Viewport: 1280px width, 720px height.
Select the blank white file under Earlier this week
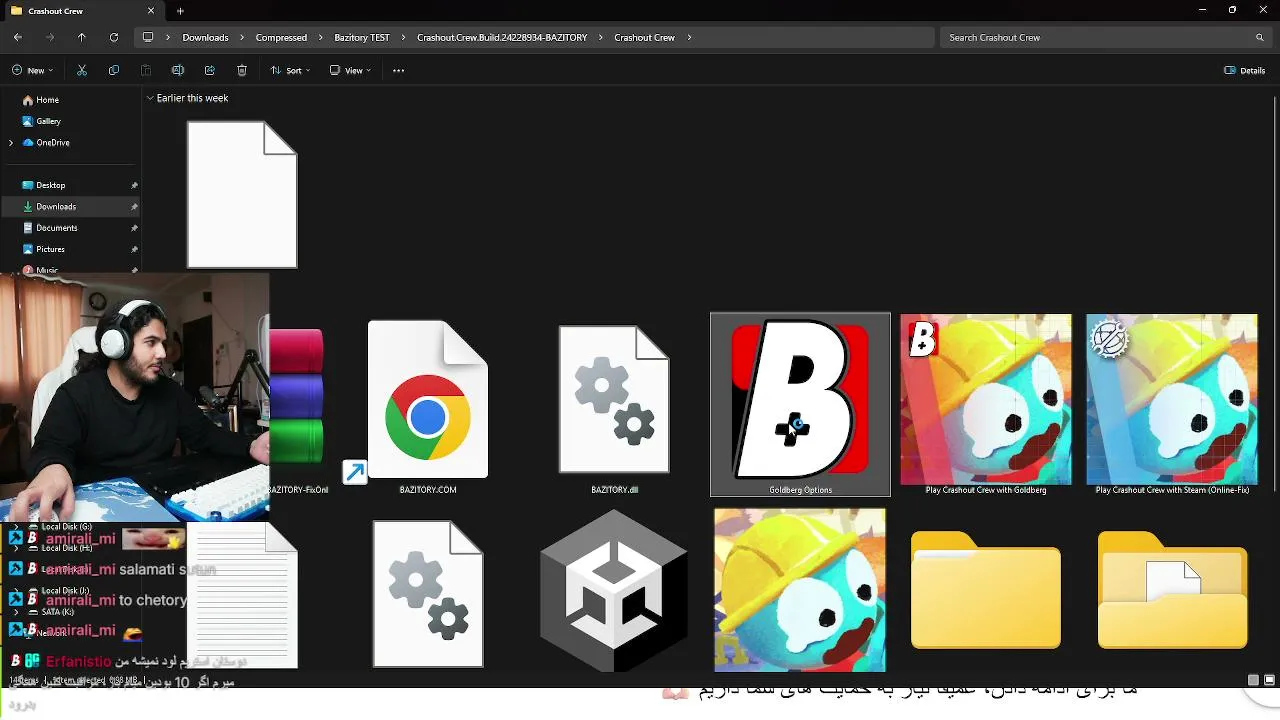[x=242, y=195]
